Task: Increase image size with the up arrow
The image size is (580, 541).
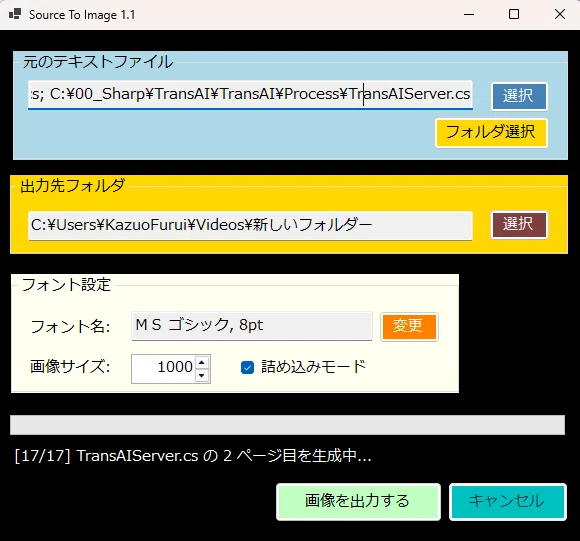Action: (x=202, y=362)
